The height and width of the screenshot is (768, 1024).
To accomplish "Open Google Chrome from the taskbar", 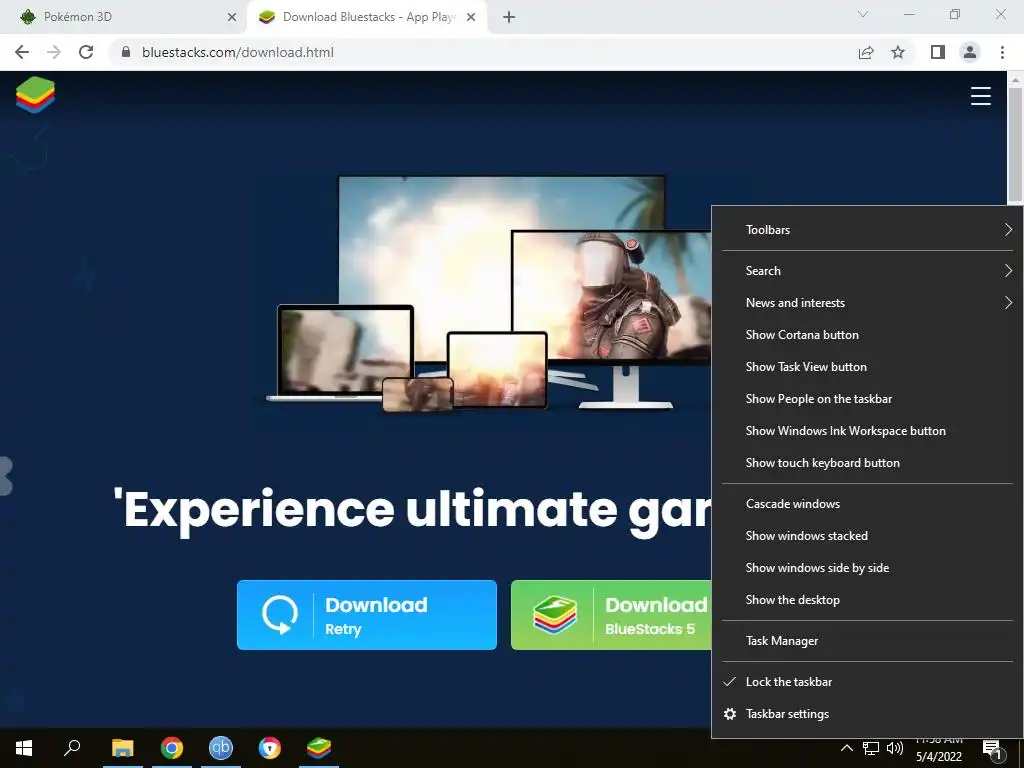I will pyautogui.click(x=172, y=748).
